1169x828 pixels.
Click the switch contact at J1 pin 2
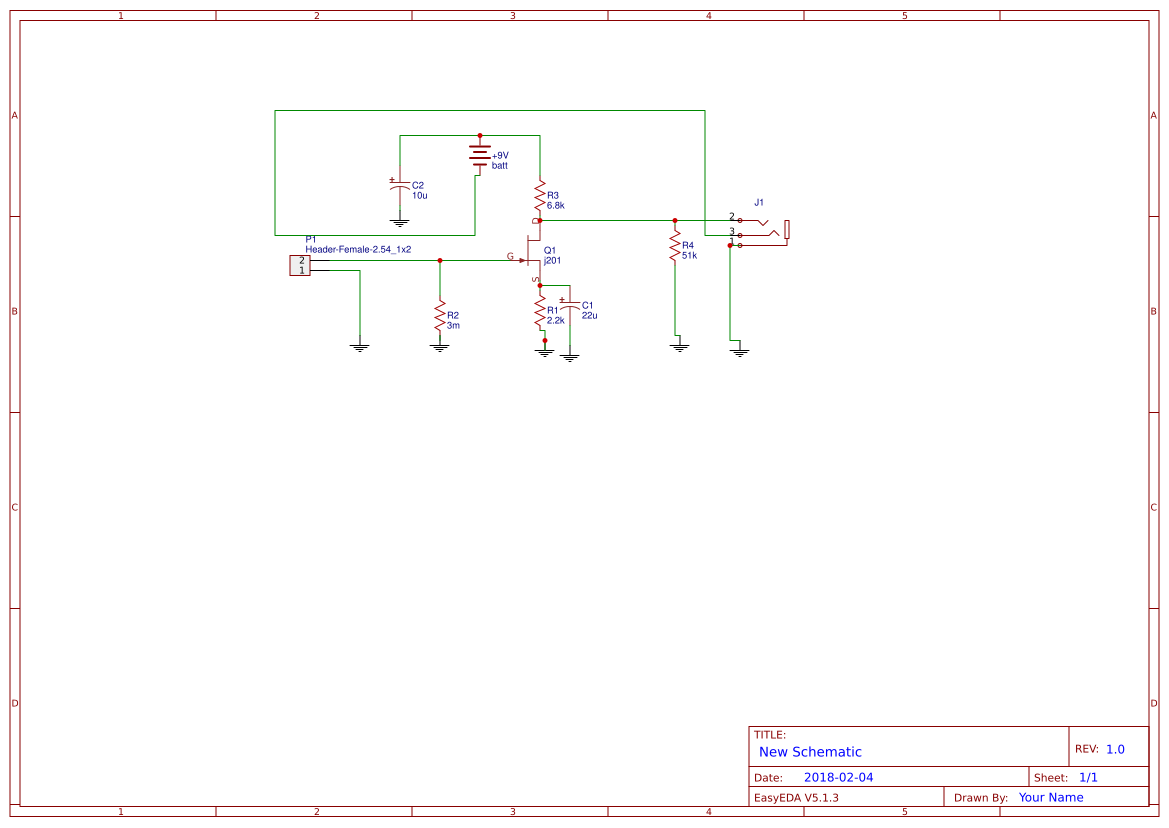tap(740, 220)
